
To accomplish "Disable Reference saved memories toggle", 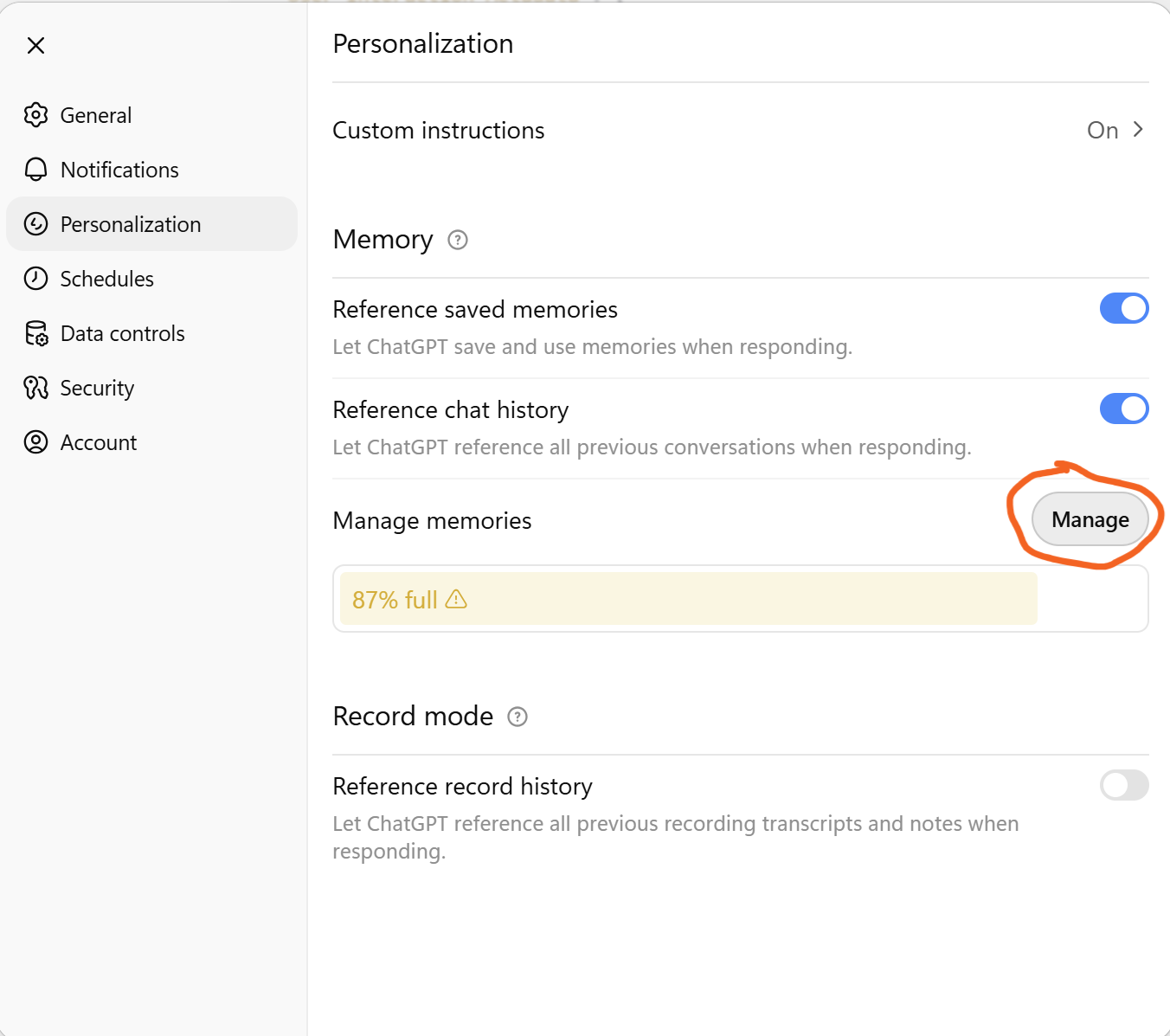I will [x=1123, y=308].
